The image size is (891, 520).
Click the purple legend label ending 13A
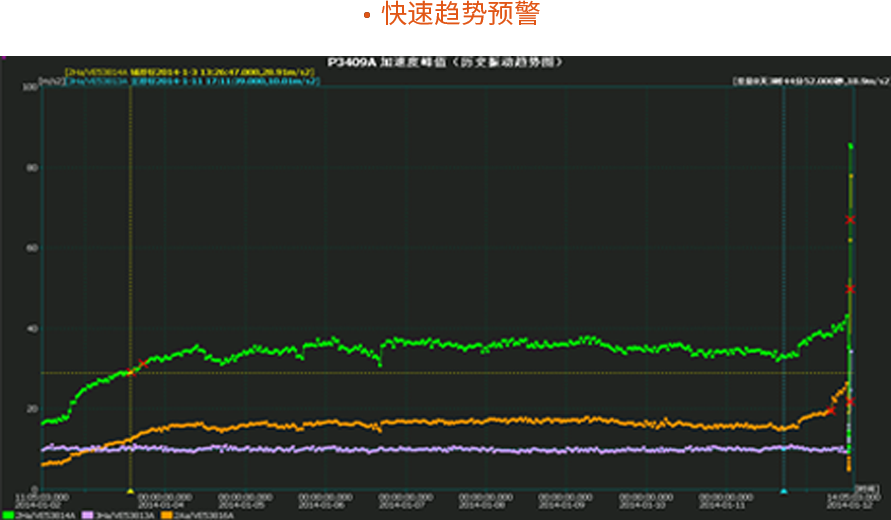(124, 515)
